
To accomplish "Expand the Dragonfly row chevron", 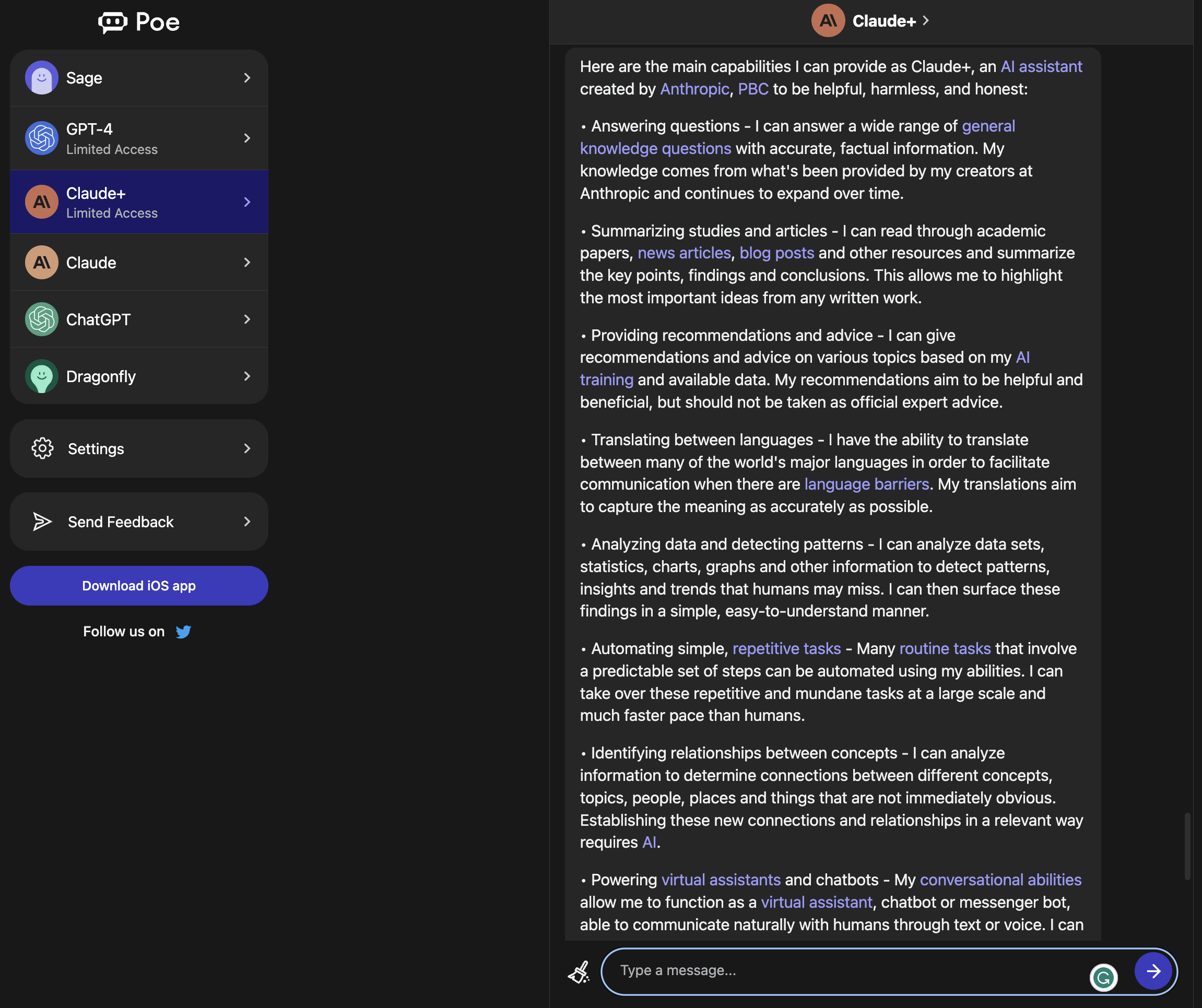I will [248, 376].
